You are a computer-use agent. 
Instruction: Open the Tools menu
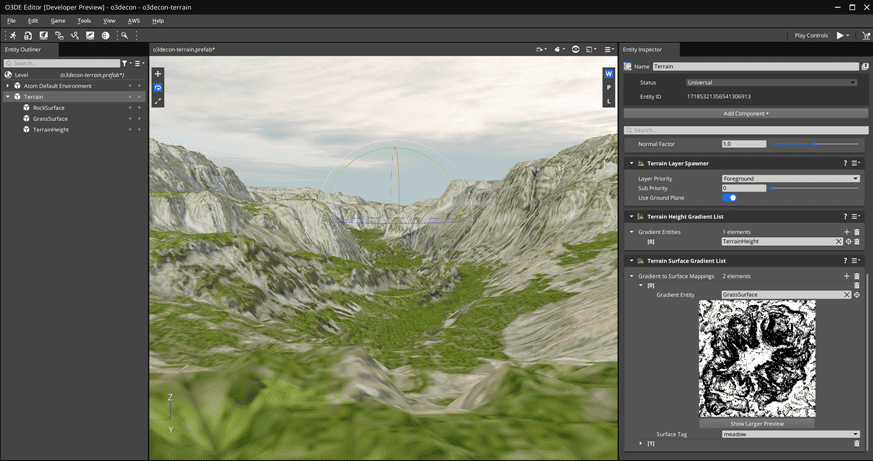pyautogui.click(x=84, y=20)
